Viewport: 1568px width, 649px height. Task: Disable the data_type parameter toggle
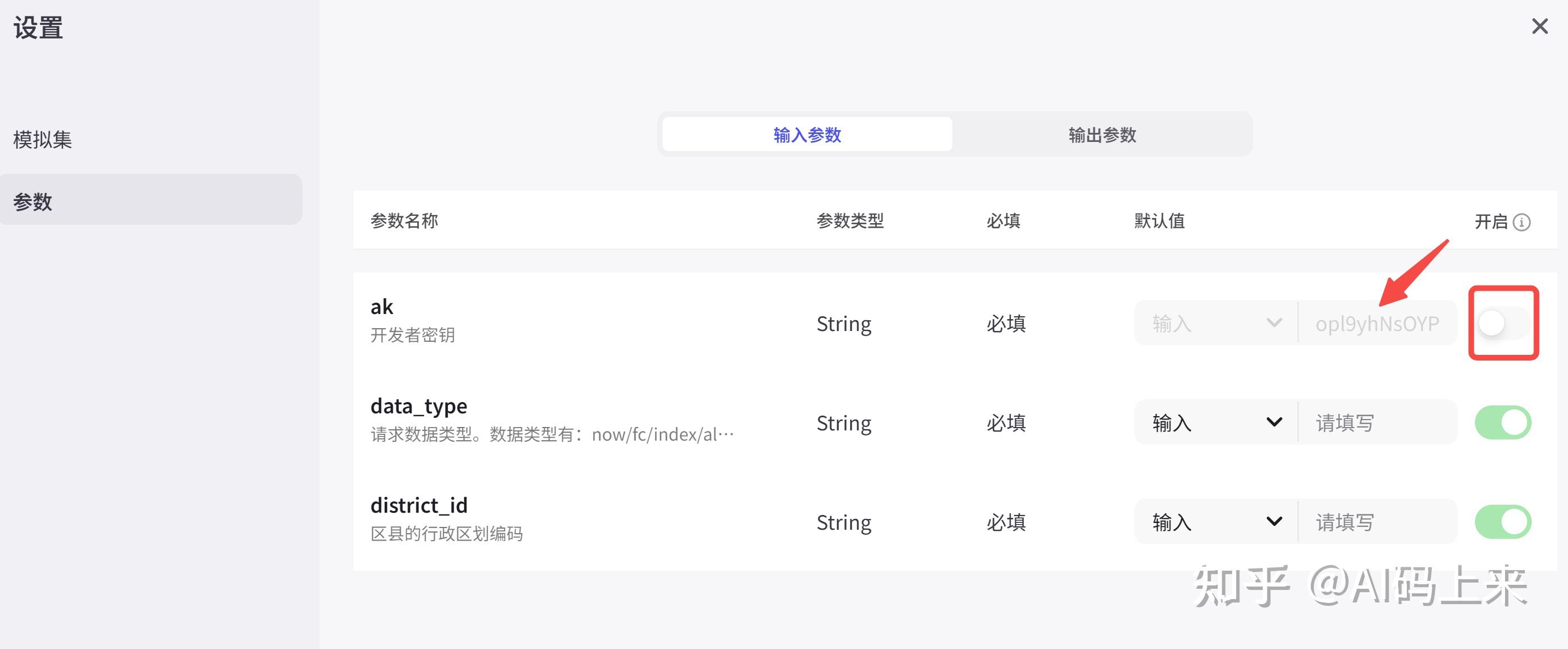pyautogui.click(x=1502, y=422)
